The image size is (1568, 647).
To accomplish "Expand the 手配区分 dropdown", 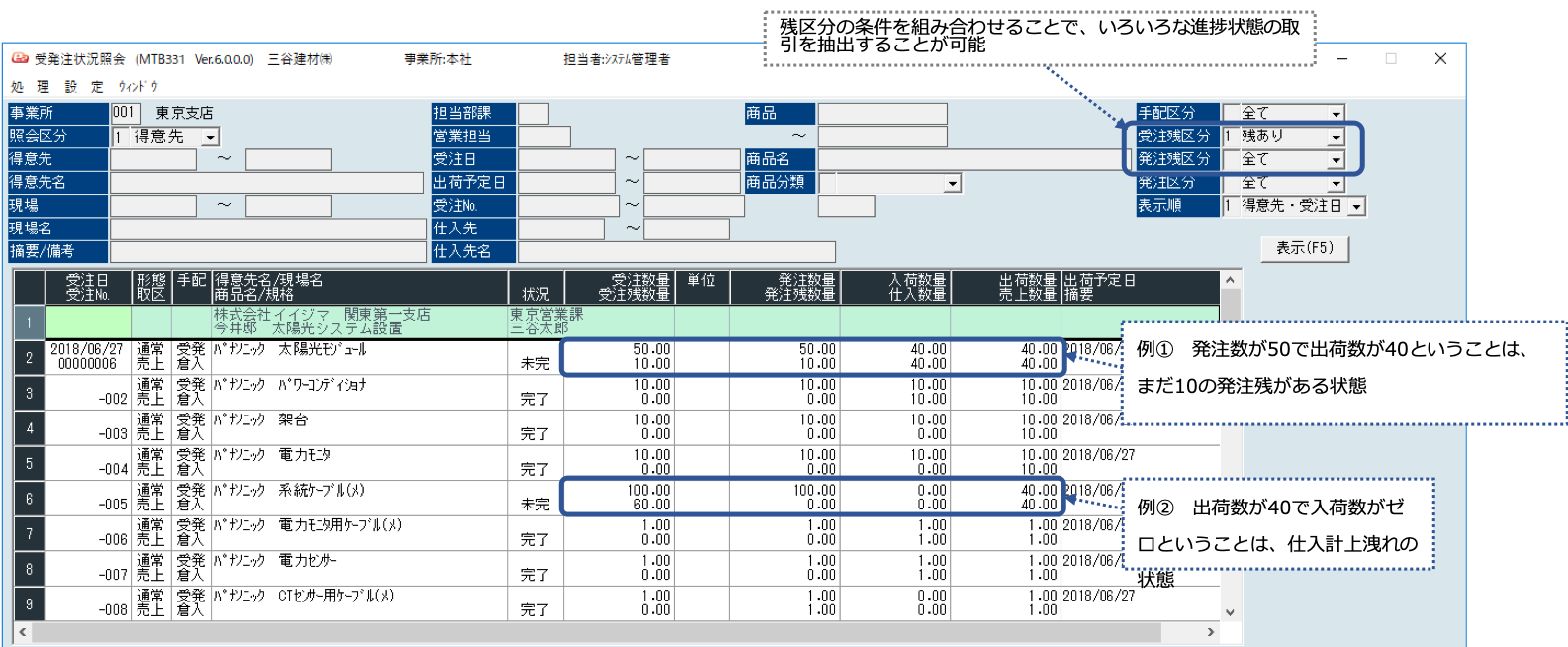I will pos(1336,114).
